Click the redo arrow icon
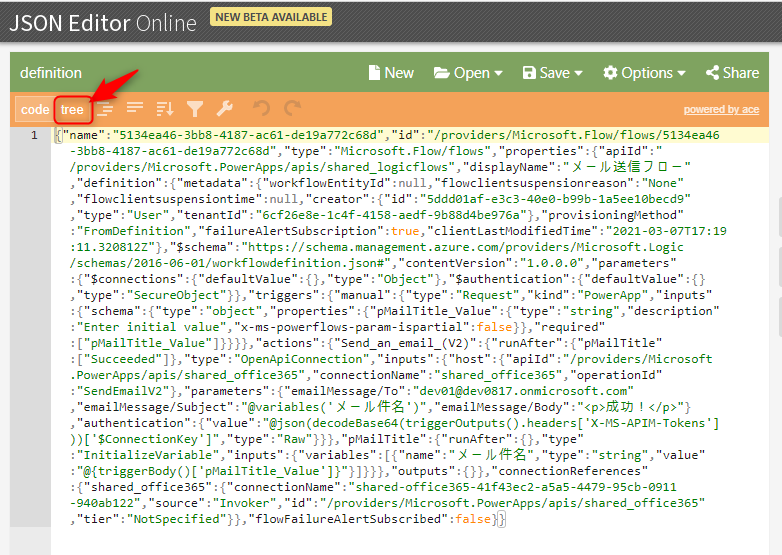782x555 pixels. point(292,108)
